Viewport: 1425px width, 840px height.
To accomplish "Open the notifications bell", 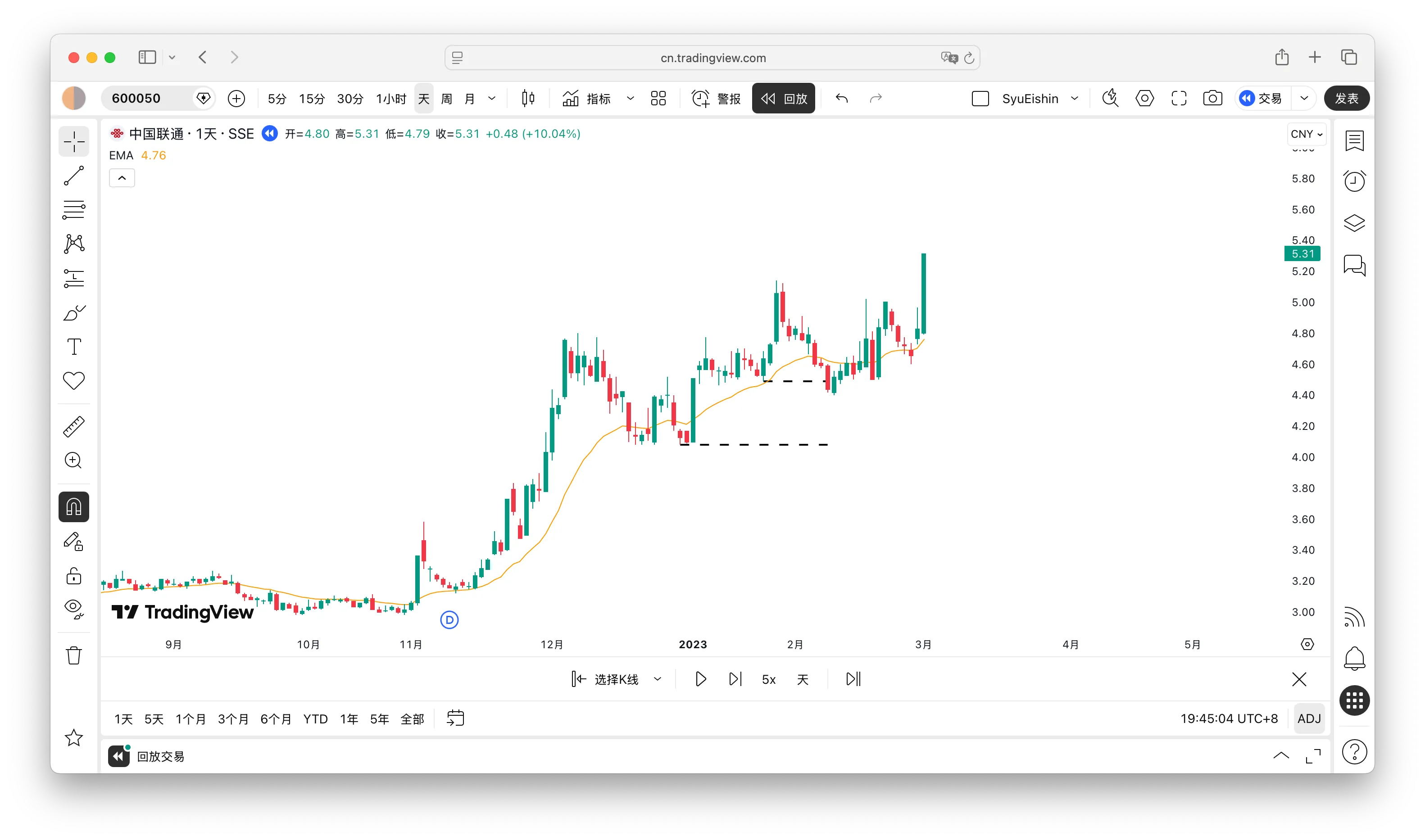I will coord(1354,658).
